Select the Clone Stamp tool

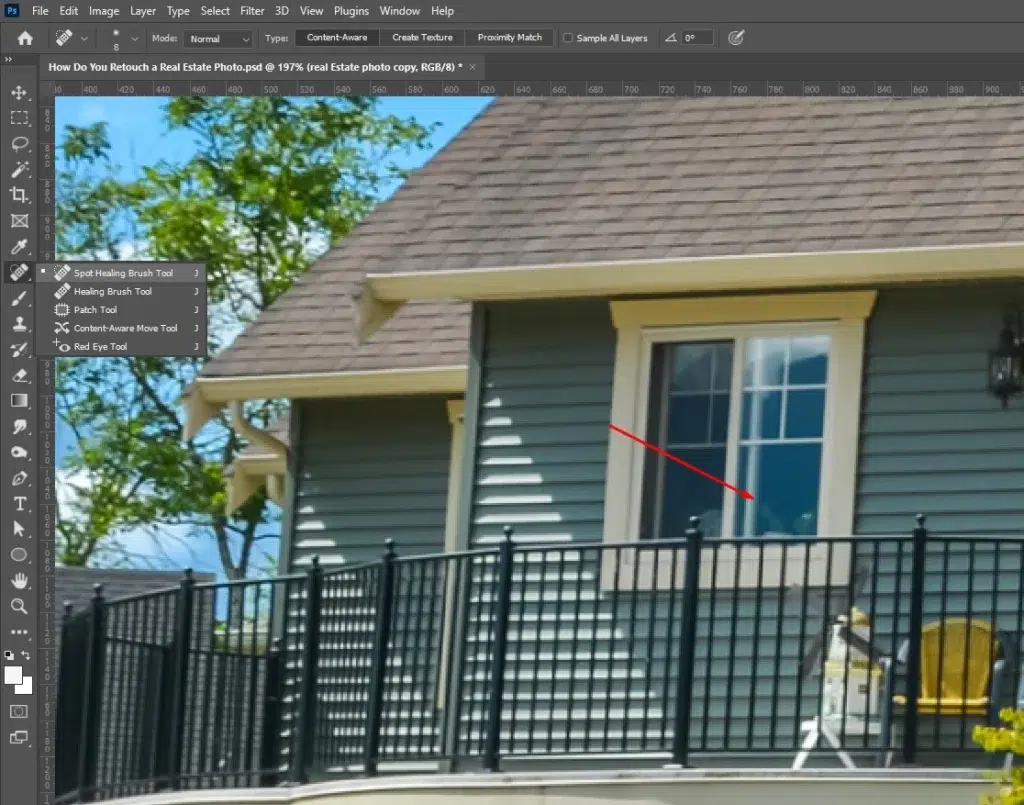point(18,323)
